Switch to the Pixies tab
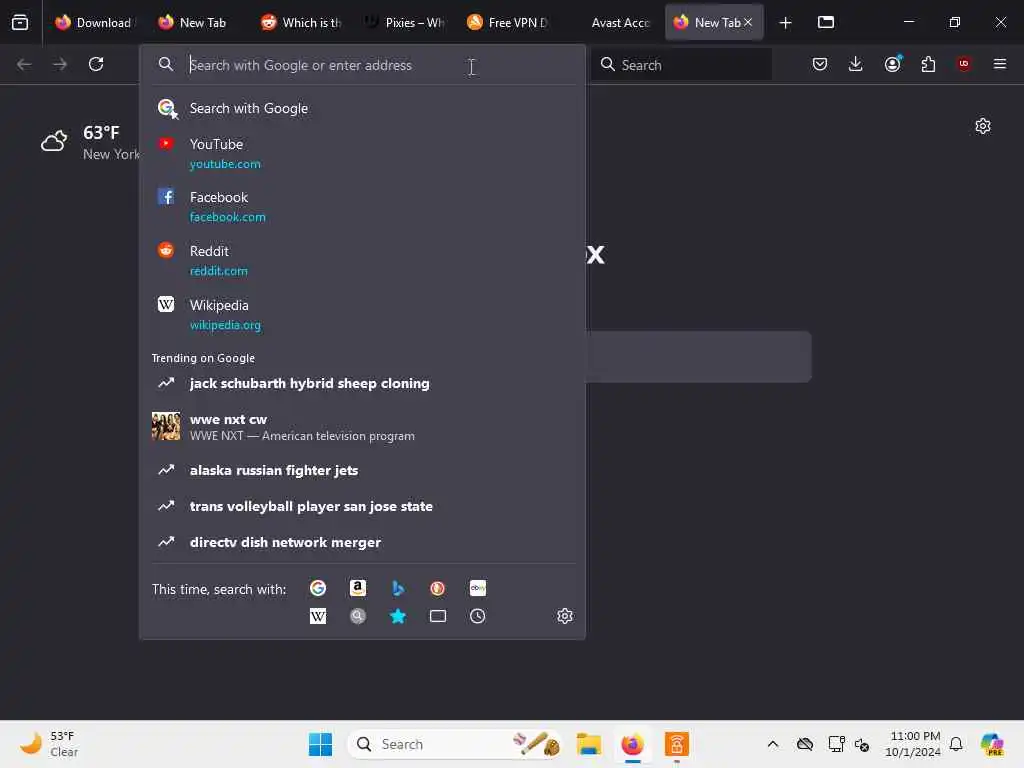 click(x=405, y=22)
